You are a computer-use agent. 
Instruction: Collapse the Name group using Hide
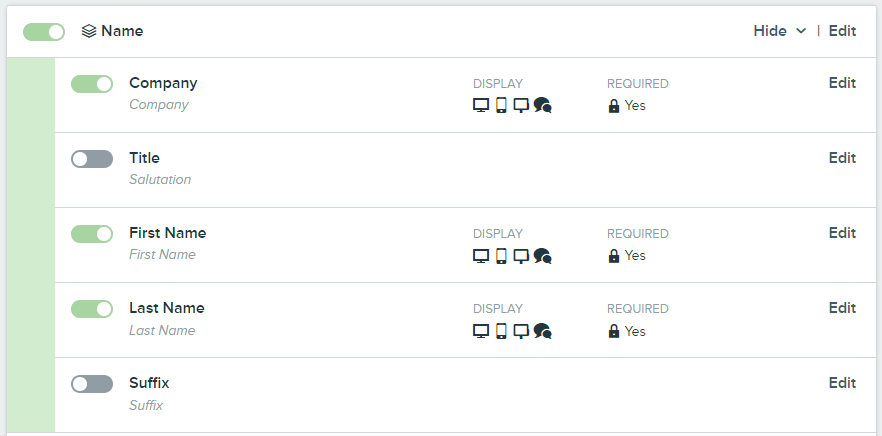point(770,31)
